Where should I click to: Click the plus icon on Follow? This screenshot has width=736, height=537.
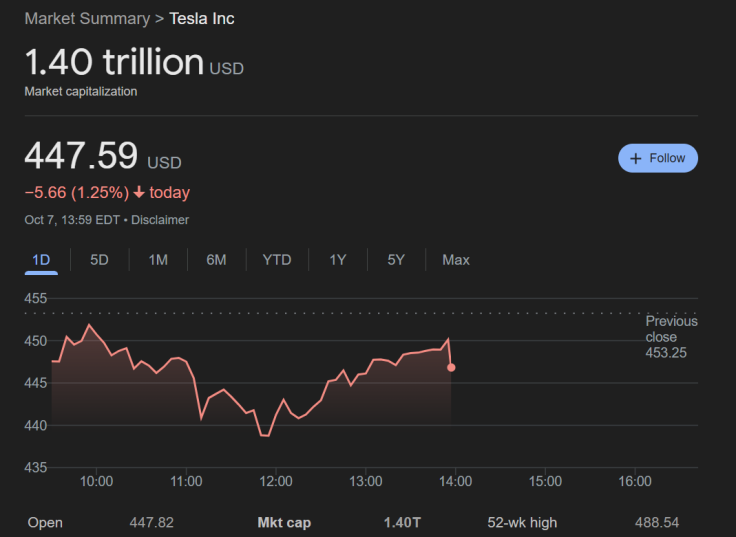tap(636, 158)
